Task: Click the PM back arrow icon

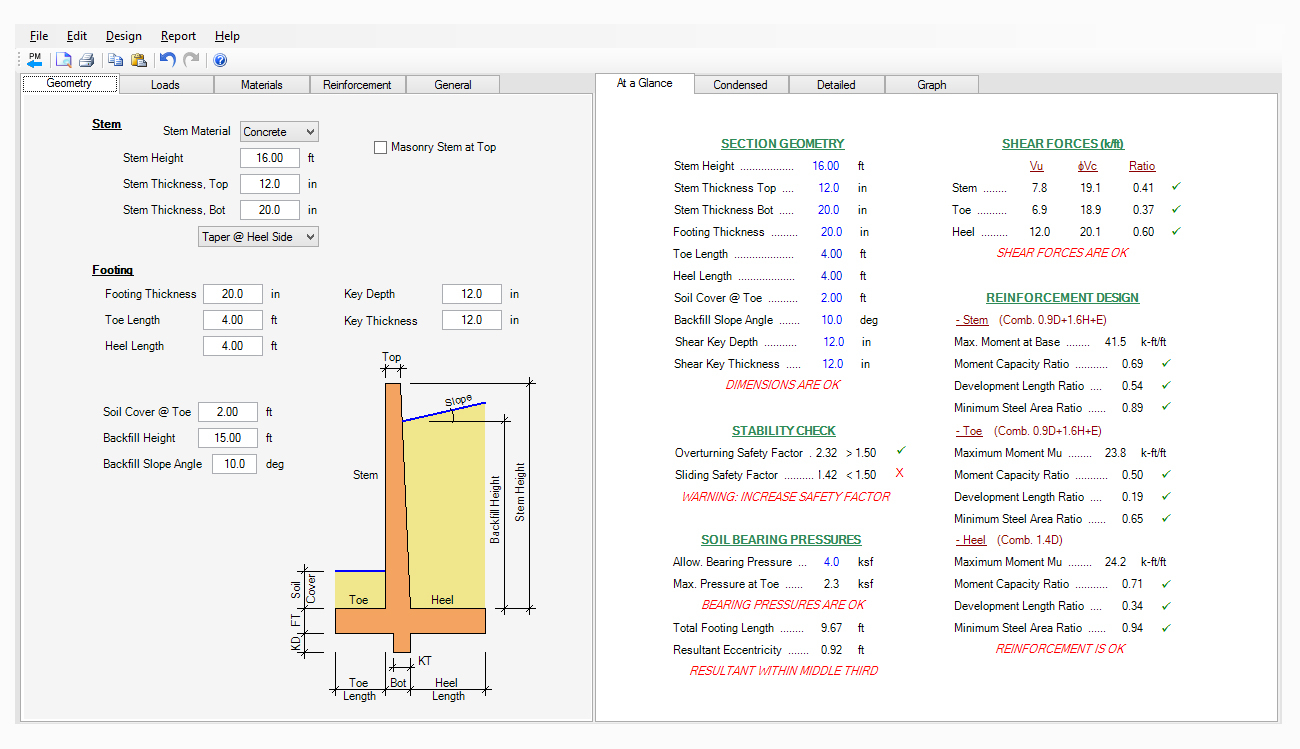Action: pos(35,60)
